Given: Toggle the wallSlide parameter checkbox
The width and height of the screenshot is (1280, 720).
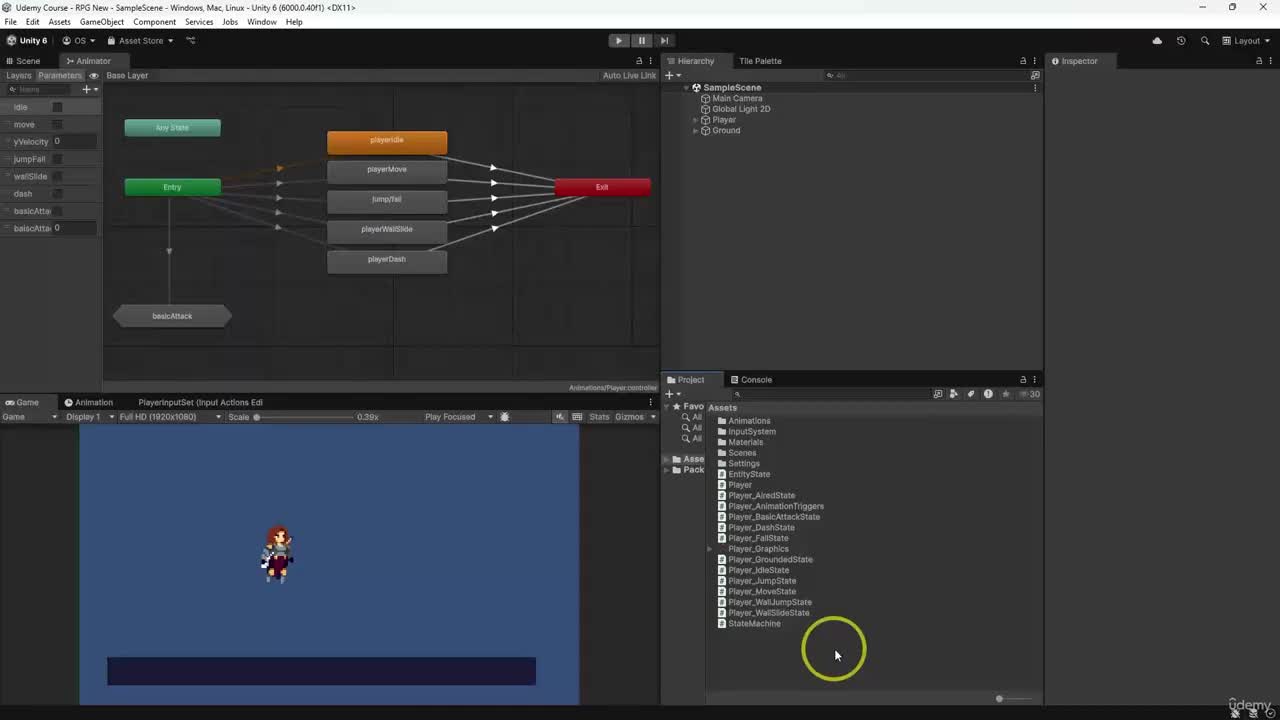Looking at the screenshot, I should pyautogui.click(x=57, y=177).
